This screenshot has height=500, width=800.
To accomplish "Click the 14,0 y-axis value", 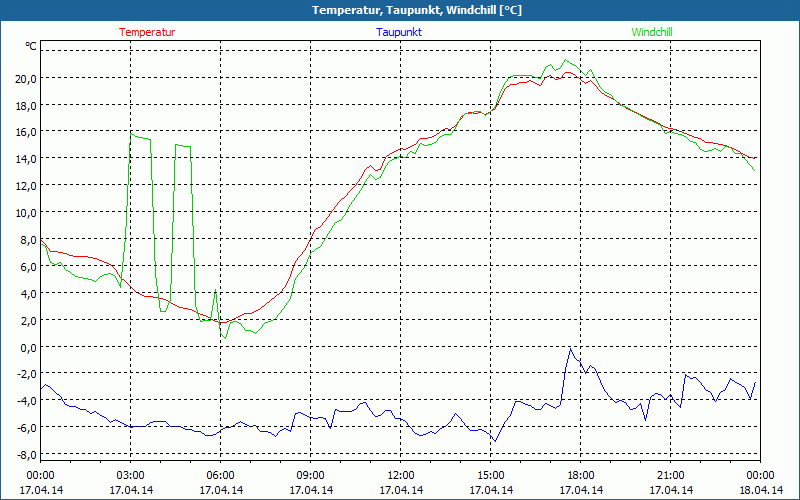I will click(26, 159).
